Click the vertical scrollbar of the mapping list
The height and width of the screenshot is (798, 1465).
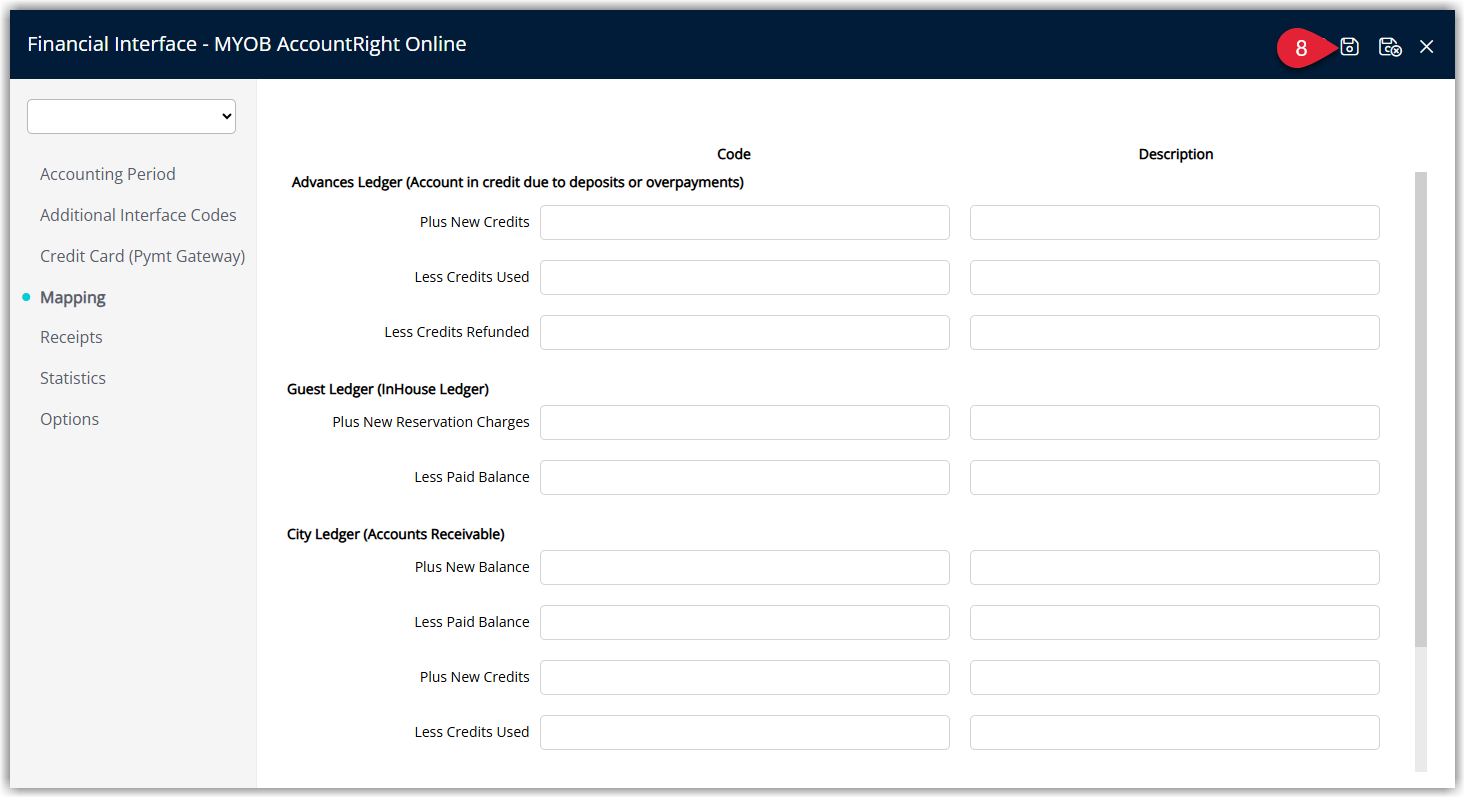1421,410
